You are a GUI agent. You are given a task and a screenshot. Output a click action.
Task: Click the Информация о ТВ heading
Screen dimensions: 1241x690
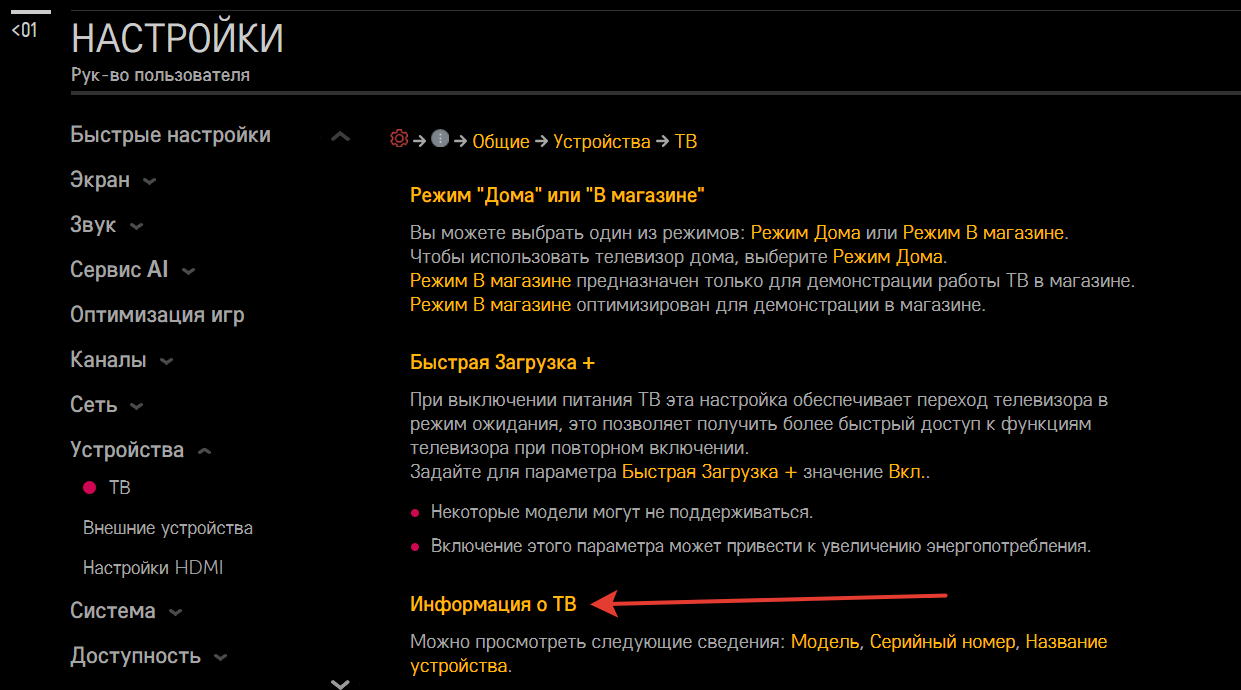pos(493,604)
